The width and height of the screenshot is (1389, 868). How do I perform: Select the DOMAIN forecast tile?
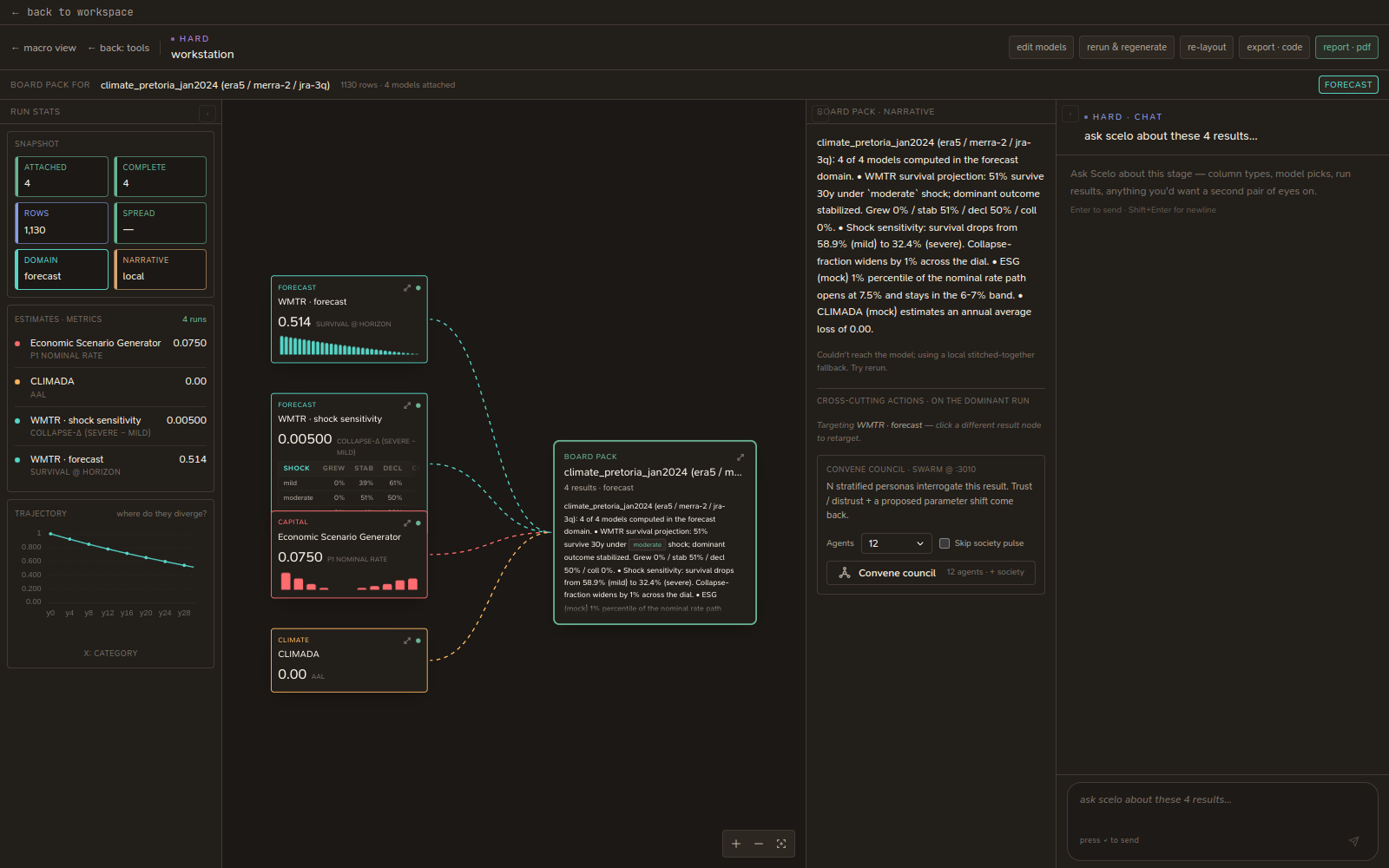pos(62,269)
